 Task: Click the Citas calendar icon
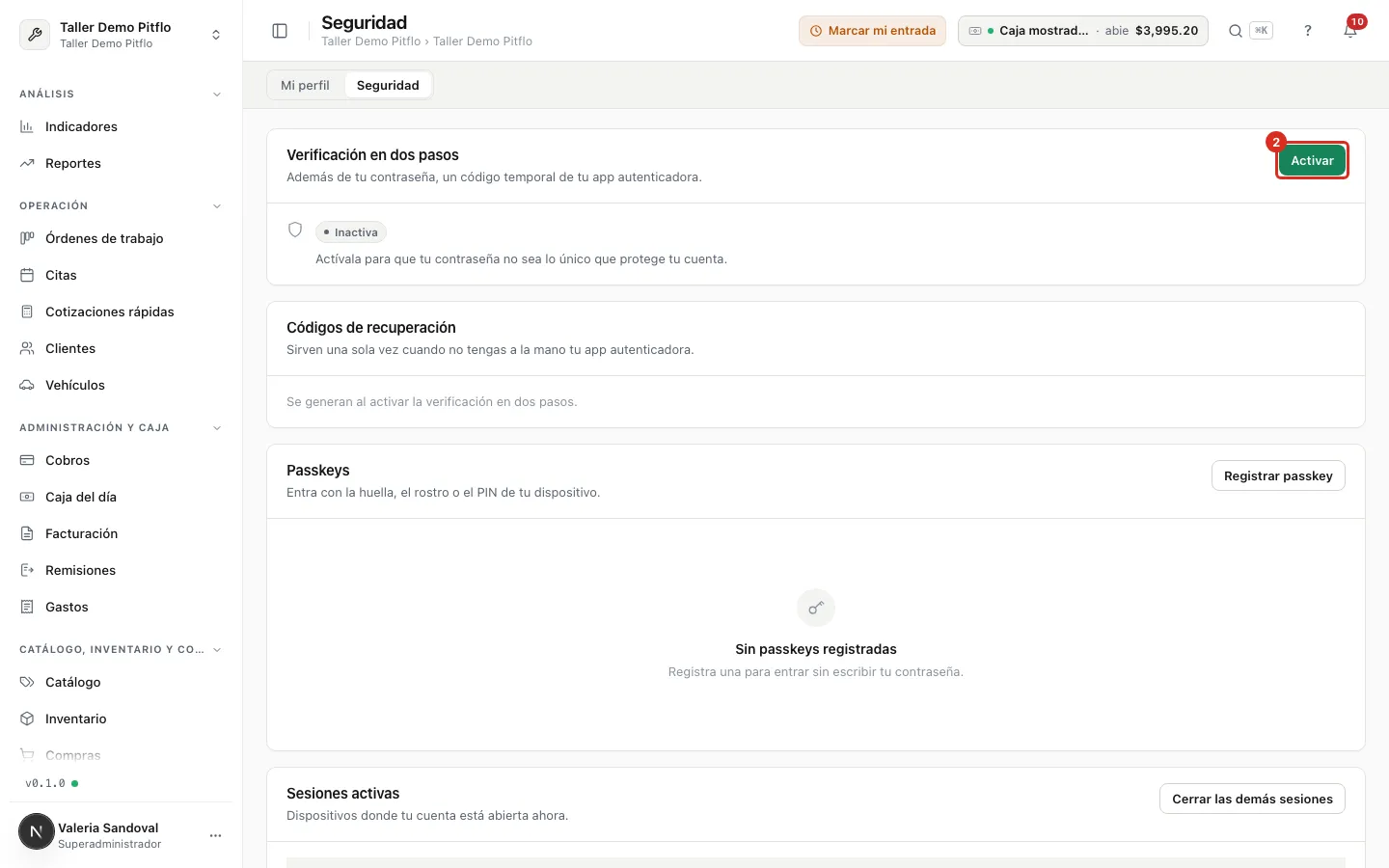coord(27,275)
